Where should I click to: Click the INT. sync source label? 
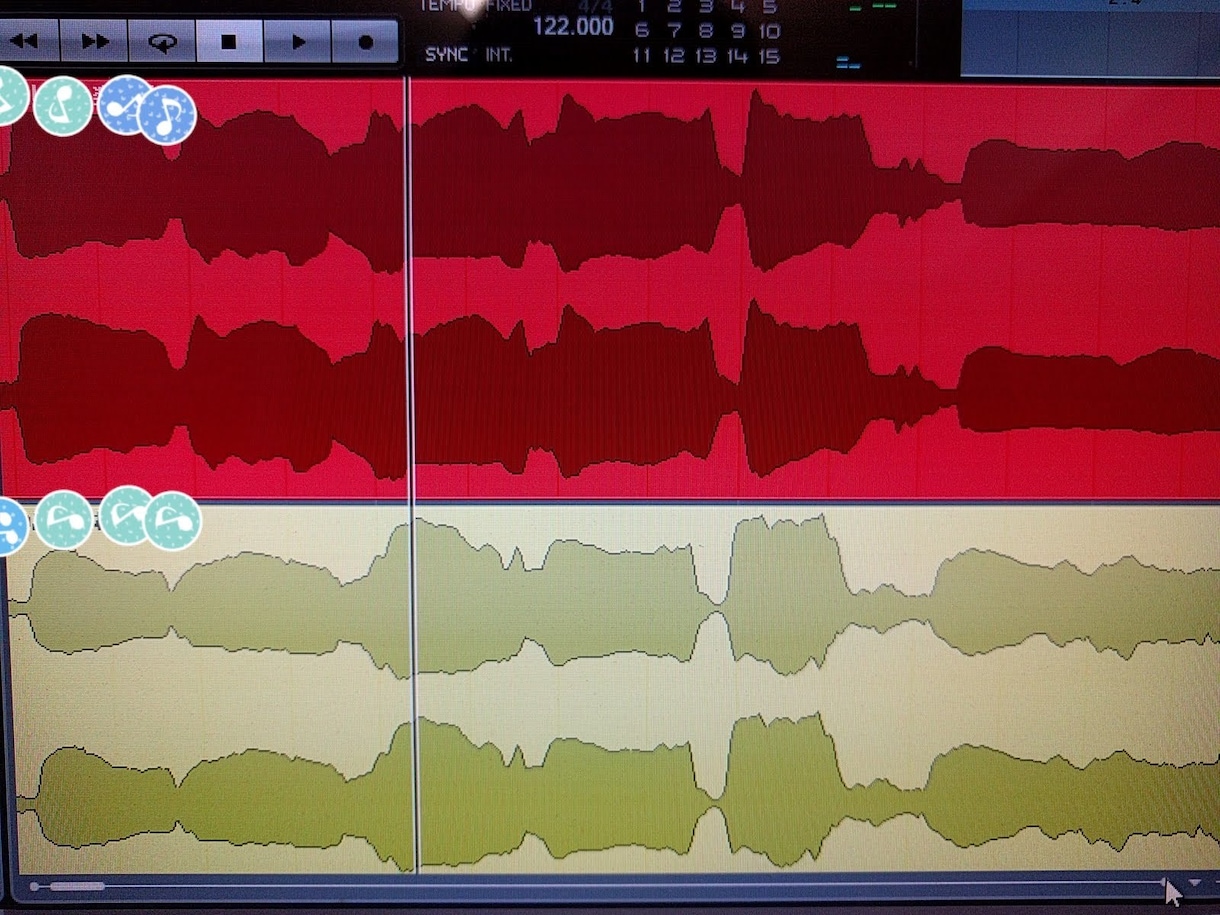(x=499, y=54)
